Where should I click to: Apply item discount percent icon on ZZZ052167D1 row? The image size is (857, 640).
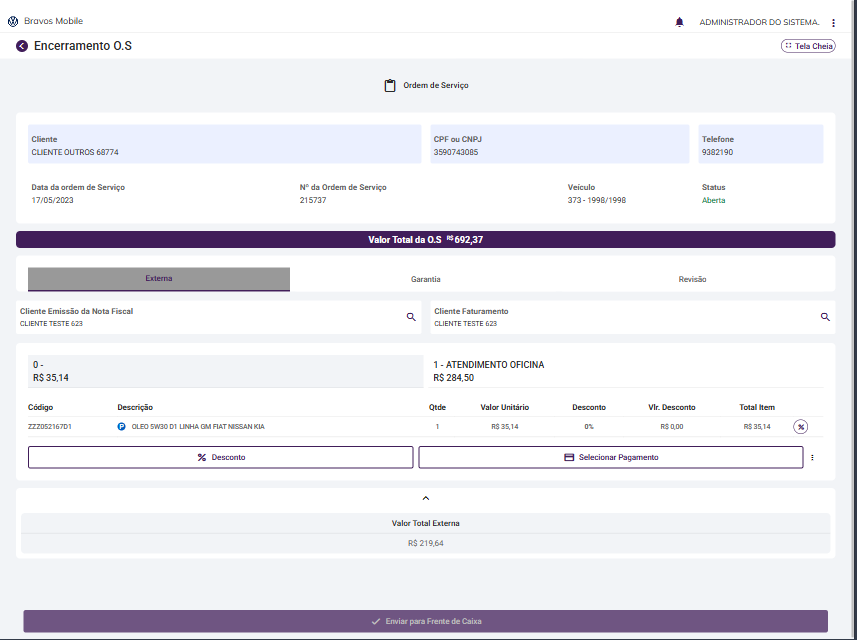click(801, 427)
